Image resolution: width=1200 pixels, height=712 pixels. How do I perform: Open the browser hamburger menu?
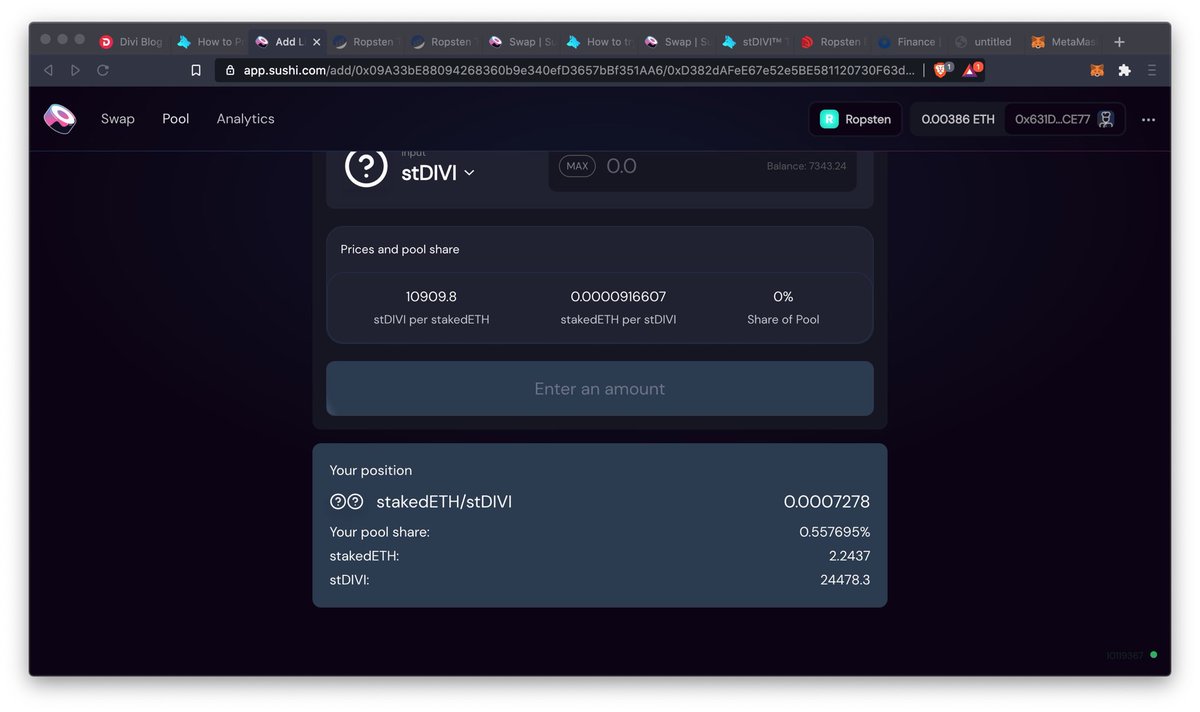(1152, 70)
